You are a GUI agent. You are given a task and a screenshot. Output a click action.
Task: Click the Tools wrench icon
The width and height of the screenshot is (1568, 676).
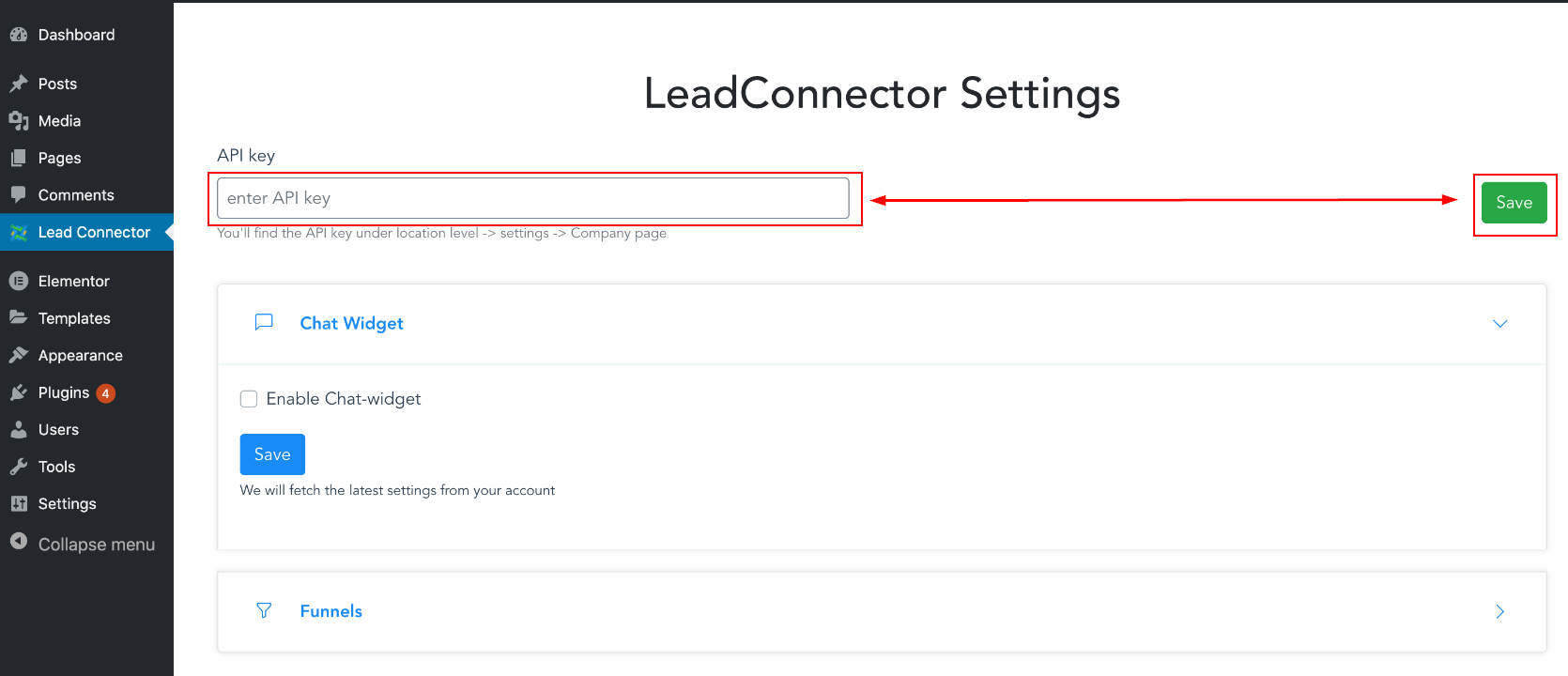[x=19, y=467]
